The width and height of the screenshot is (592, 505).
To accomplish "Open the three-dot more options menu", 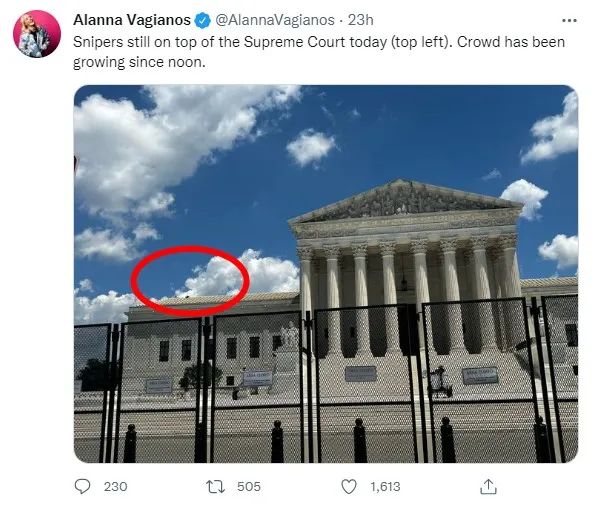I will (569, 20).
